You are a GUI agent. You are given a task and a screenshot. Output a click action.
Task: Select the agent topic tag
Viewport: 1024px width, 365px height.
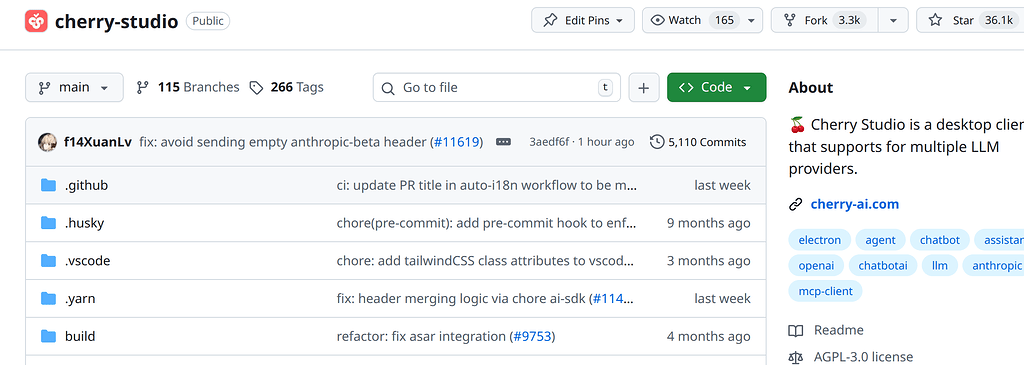click(880, 240)
